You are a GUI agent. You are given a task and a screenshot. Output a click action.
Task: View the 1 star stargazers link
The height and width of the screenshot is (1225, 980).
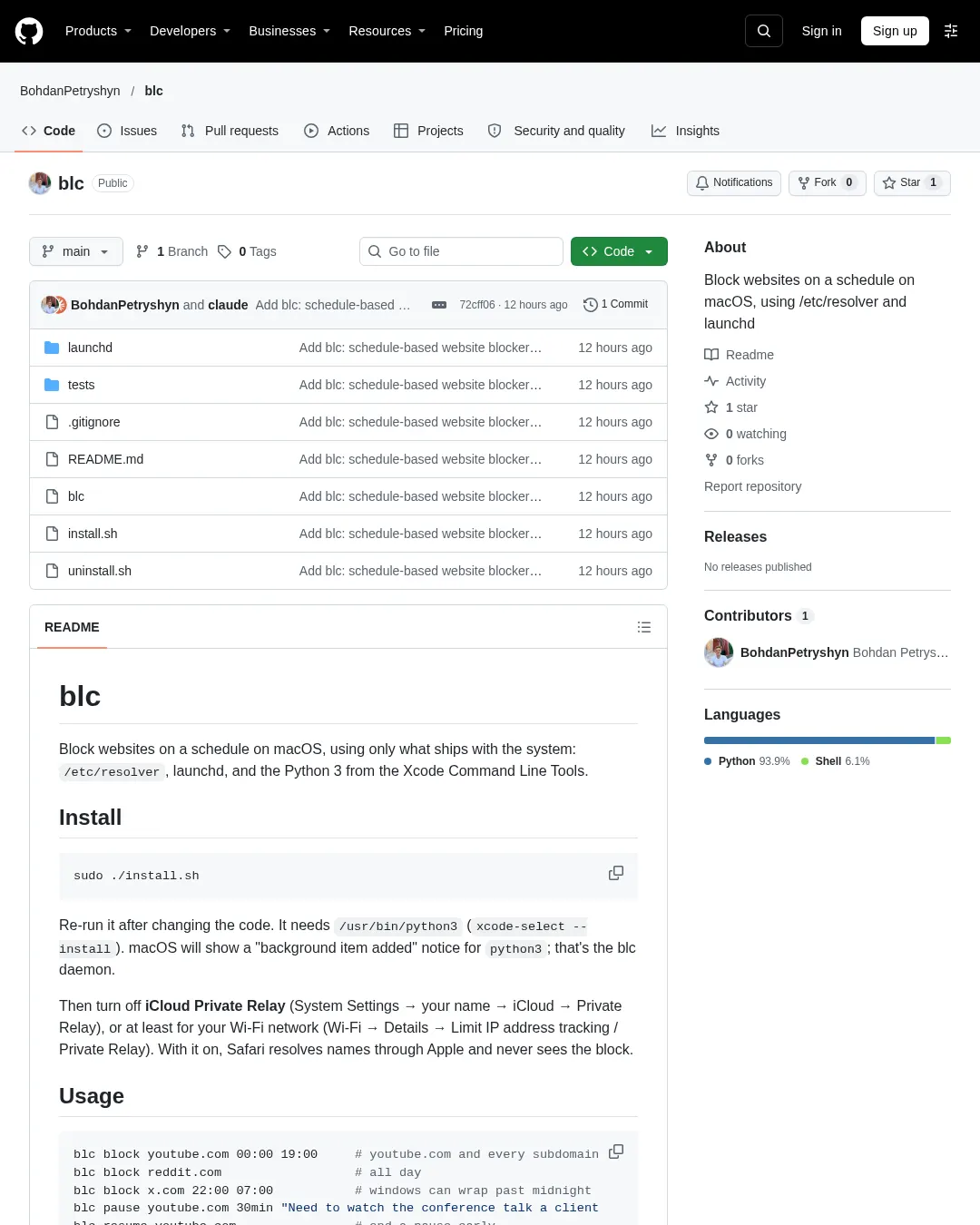click(x=731, y=407)
